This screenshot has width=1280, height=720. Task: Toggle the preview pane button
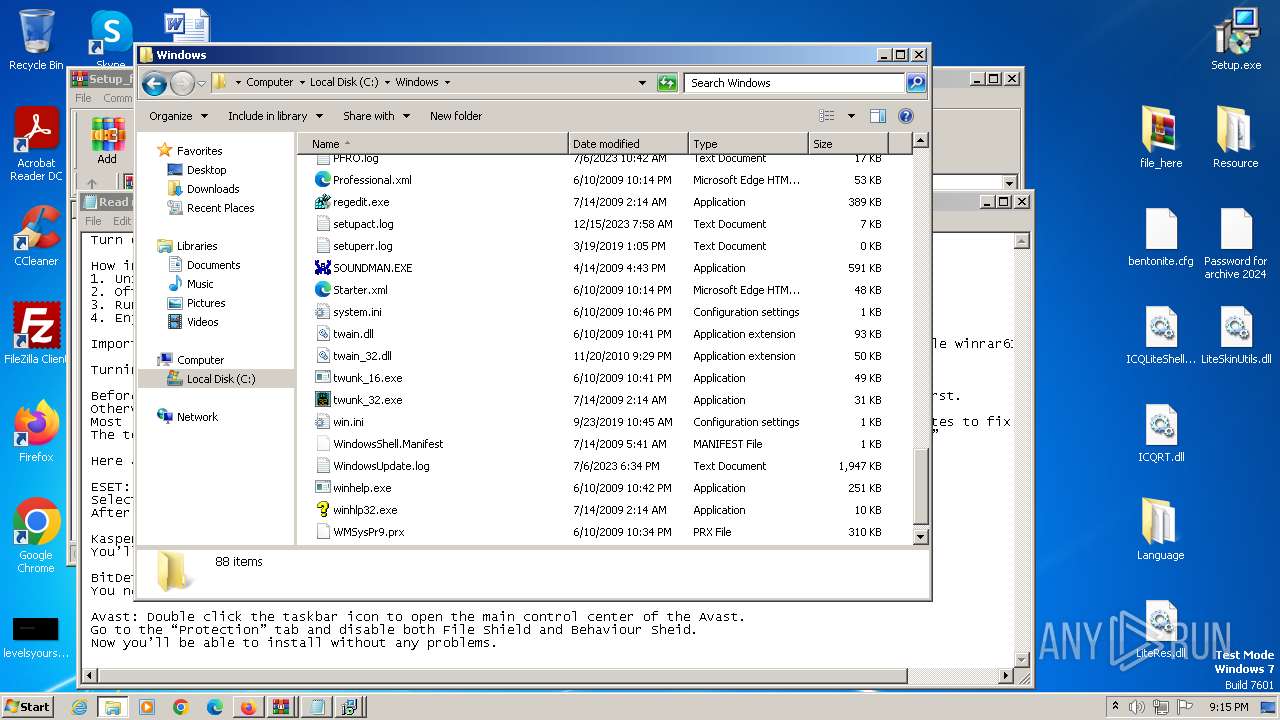pyautogui.click(x=877, y=116)
